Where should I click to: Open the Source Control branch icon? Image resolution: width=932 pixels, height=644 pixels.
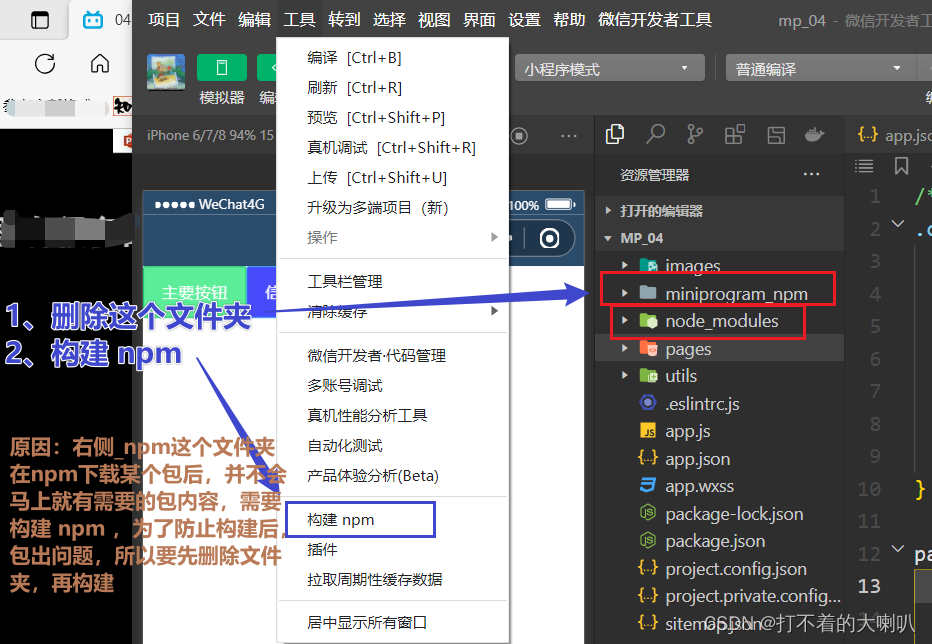tap(695, 134)
